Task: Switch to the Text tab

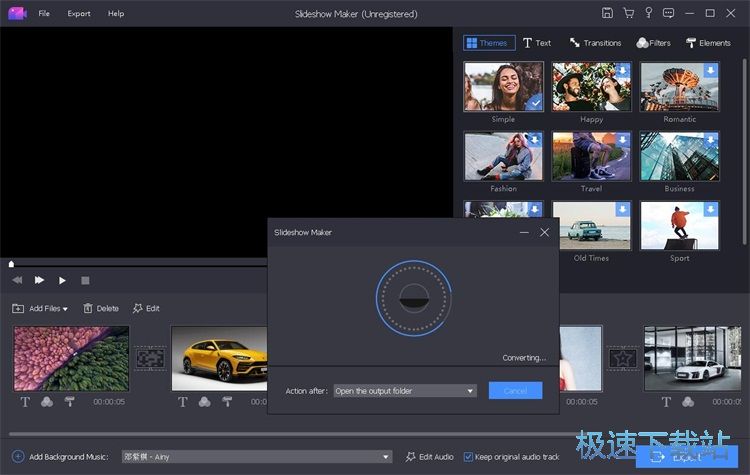Action: [x=537, y=43]
